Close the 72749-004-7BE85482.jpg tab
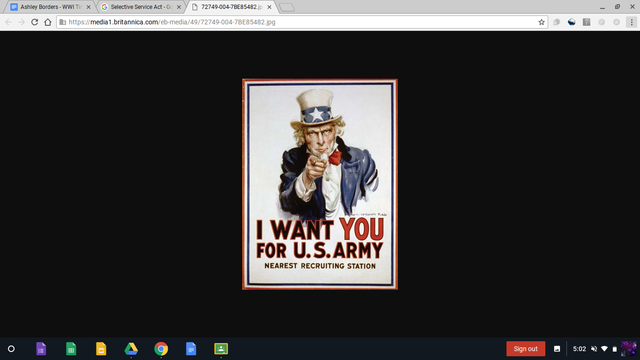The width and height of the screenshot is (640, 360). (269, 7)
